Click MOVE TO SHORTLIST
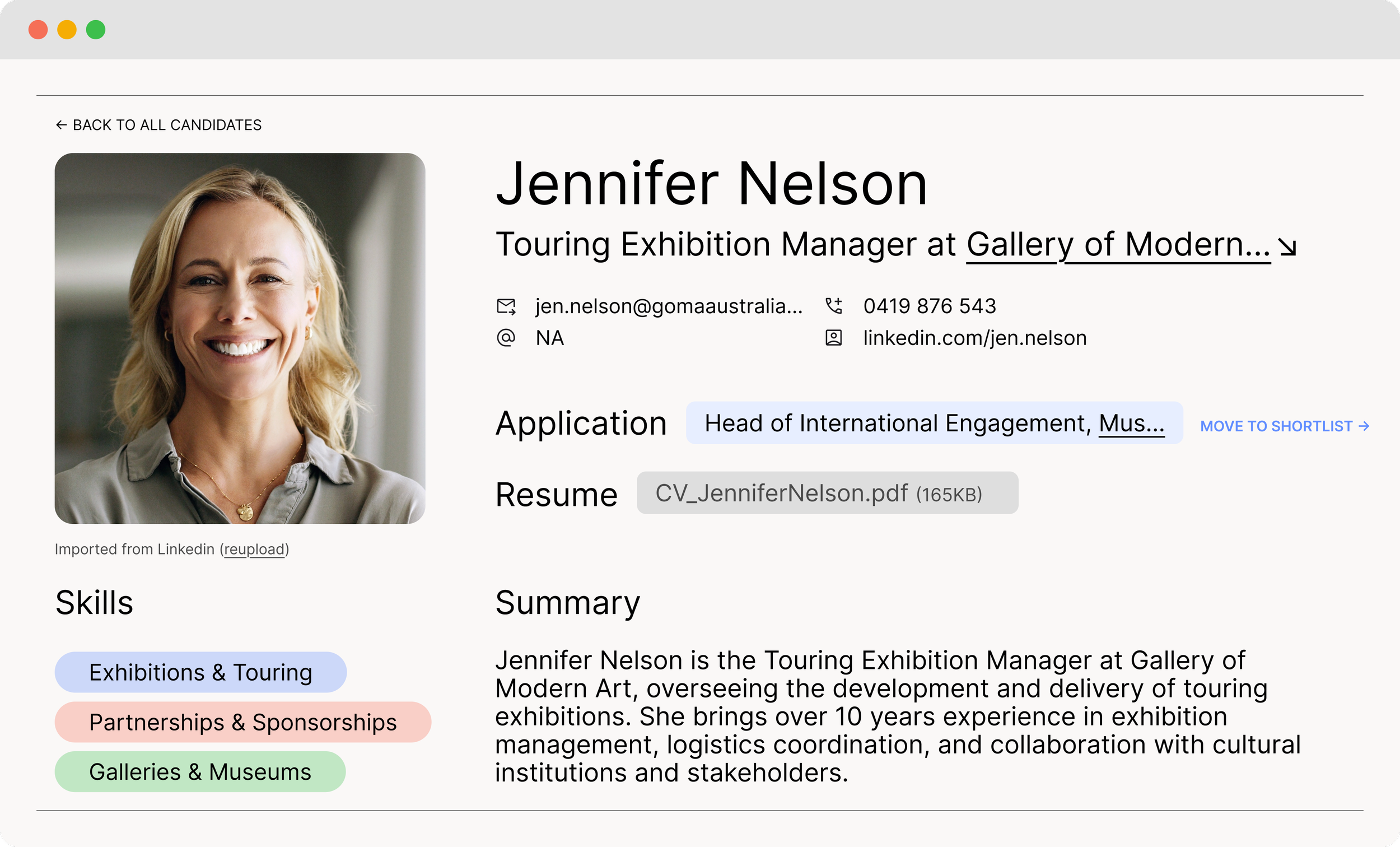 tap(1285, 426)
